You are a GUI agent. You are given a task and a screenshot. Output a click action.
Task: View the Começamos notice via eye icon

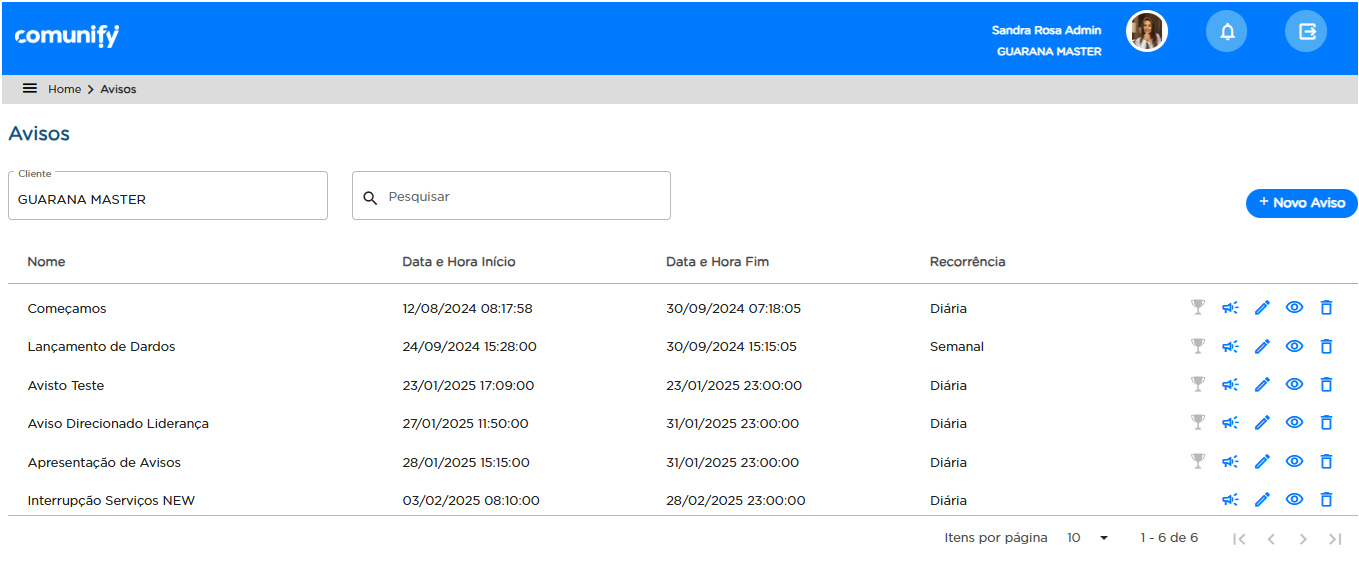[x=1294, y=307]
